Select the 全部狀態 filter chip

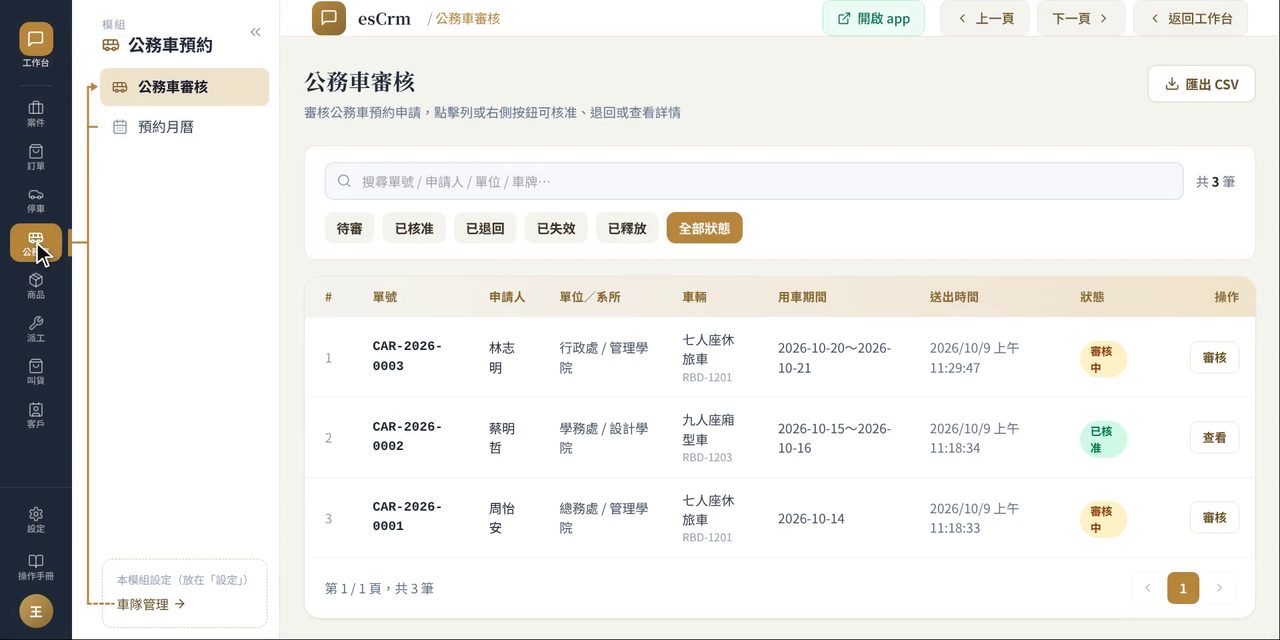[705, 228]
